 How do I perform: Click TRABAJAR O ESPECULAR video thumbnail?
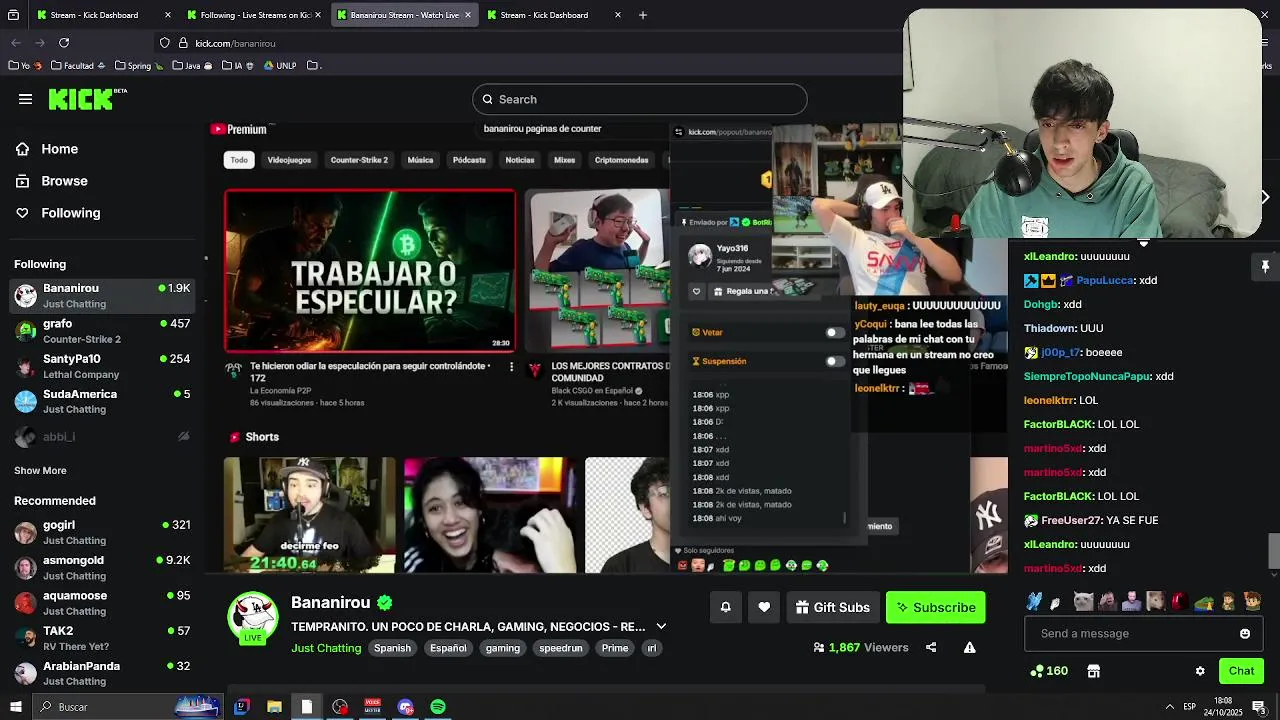[370, 271]
